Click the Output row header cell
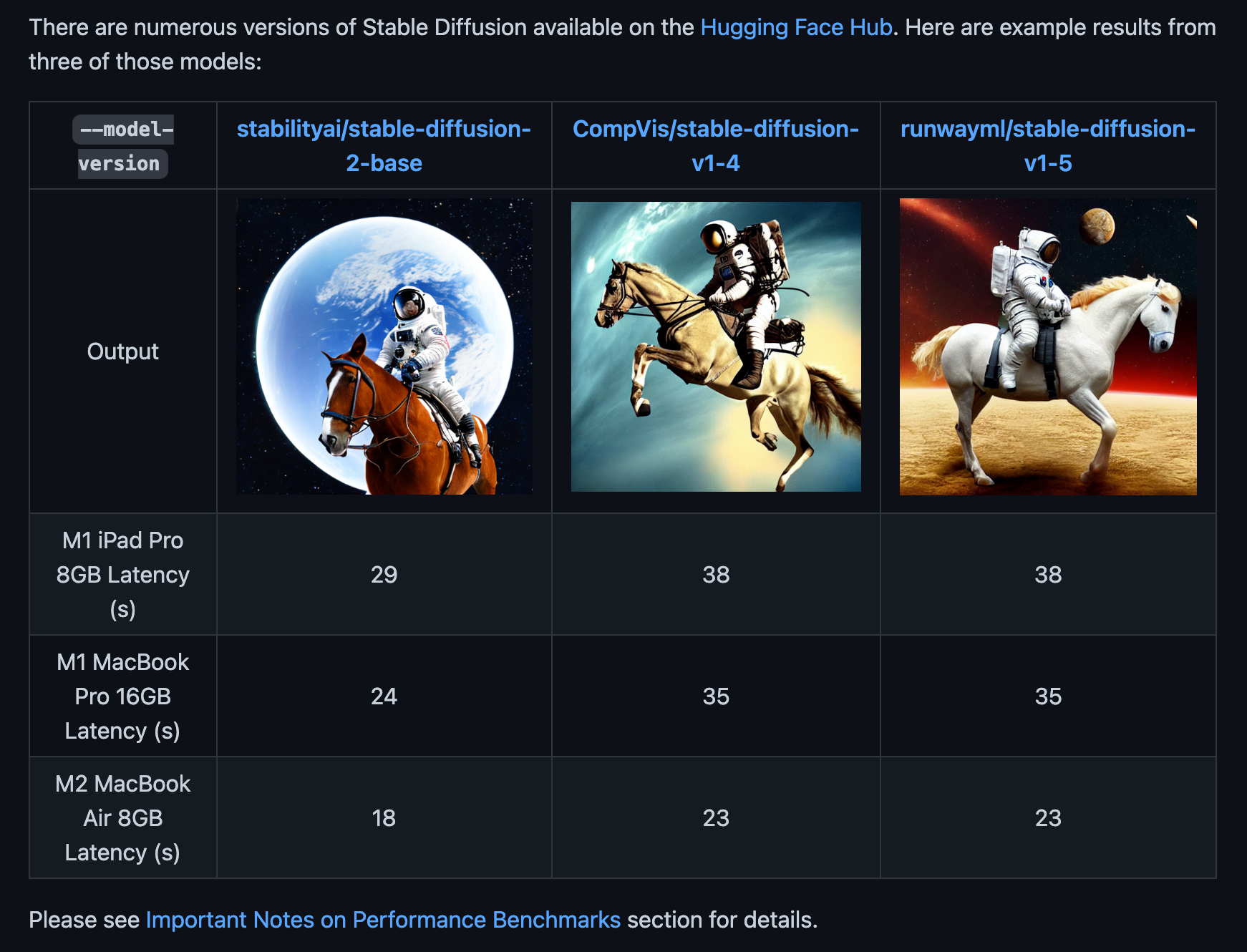 coord(123,351)
